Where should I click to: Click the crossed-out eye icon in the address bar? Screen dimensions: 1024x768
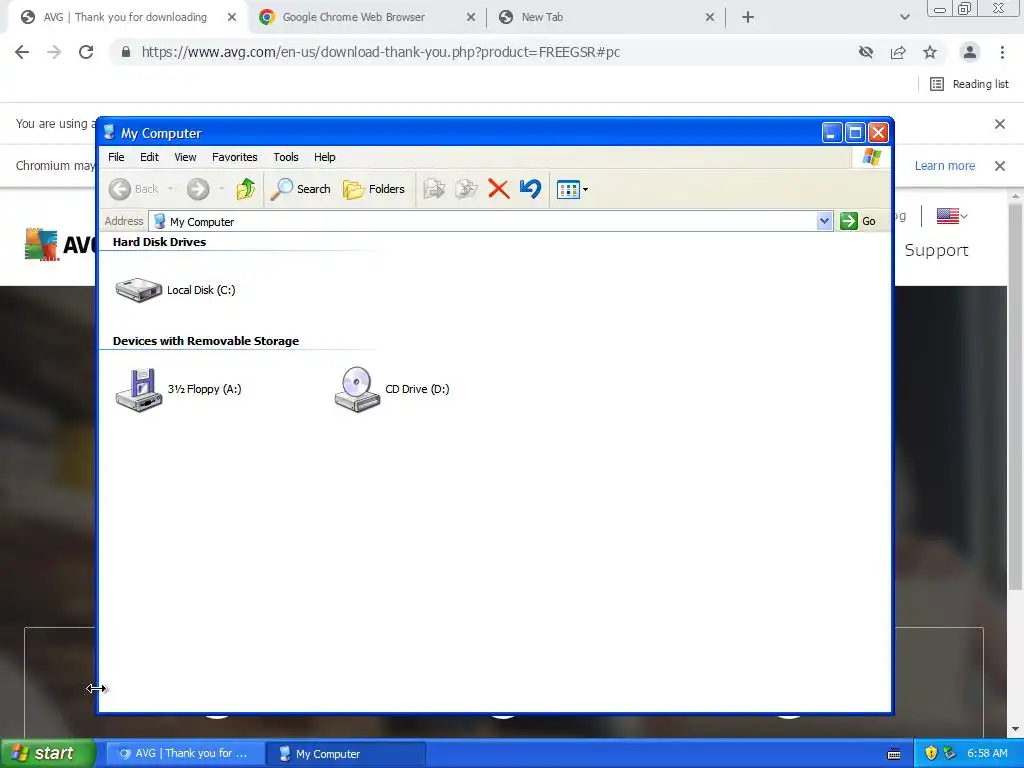point(865,52)
